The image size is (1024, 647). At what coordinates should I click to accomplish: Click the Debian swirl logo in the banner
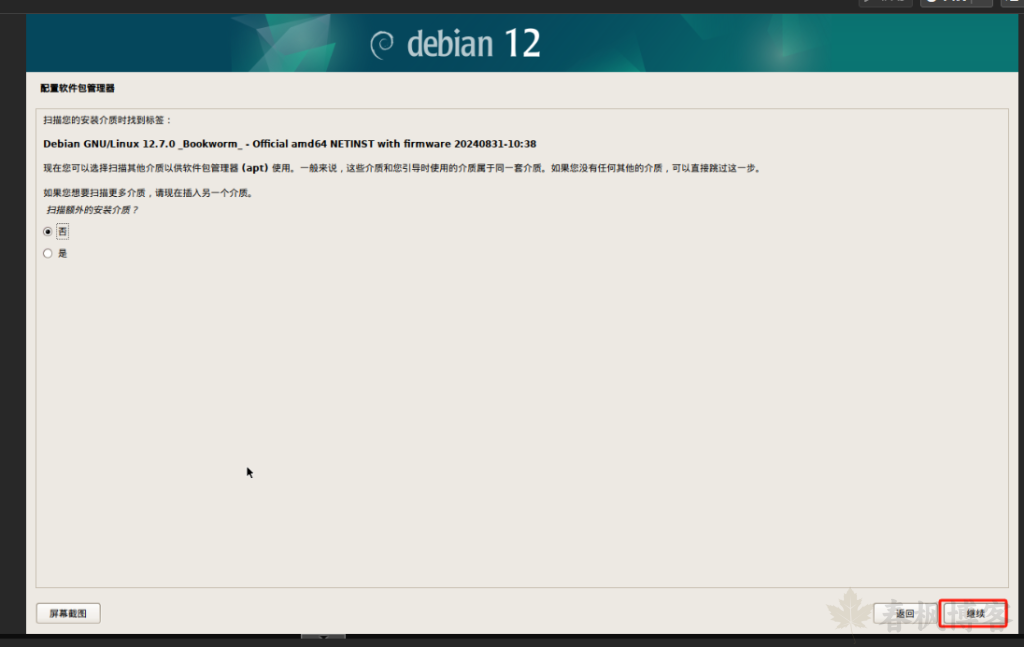tap(383, 42)
